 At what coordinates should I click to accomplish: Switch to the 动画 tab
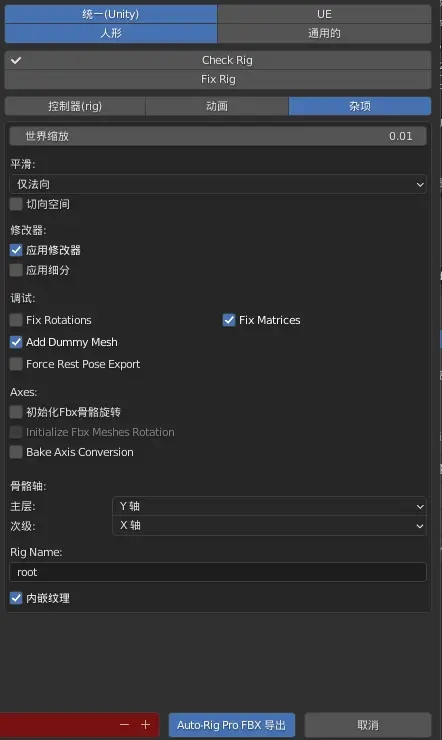click(217, 106)
